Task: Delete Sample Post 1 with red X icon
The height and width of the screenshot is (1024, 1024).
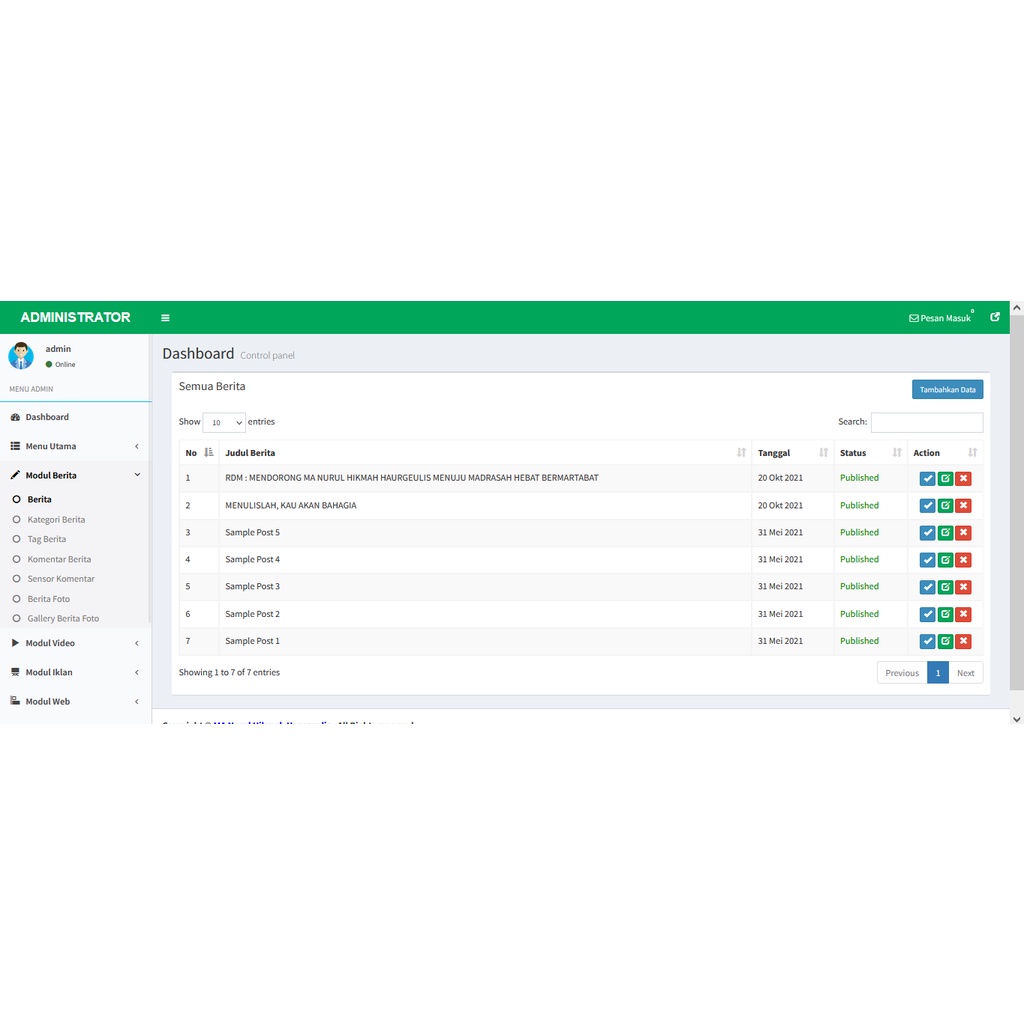Action: point(963,641)
